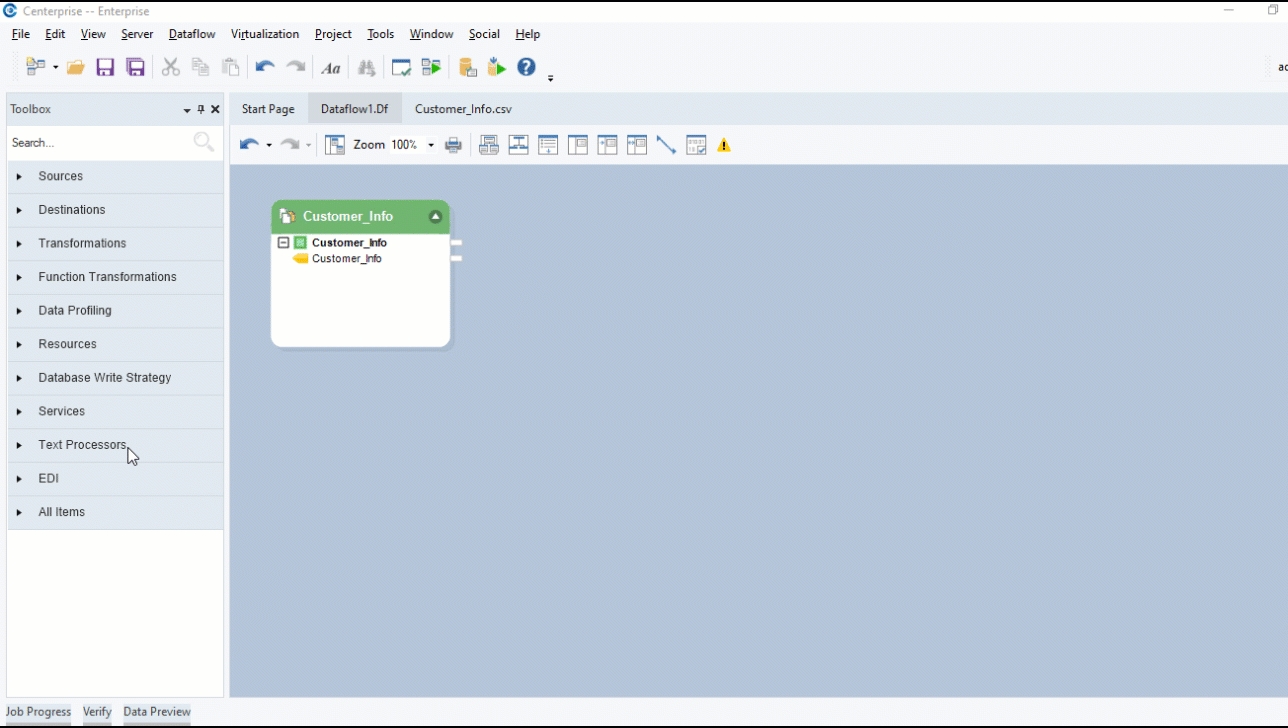Open the Virtualization menu
Viewport: 1288px width, 728px height.
coord(265,34)
